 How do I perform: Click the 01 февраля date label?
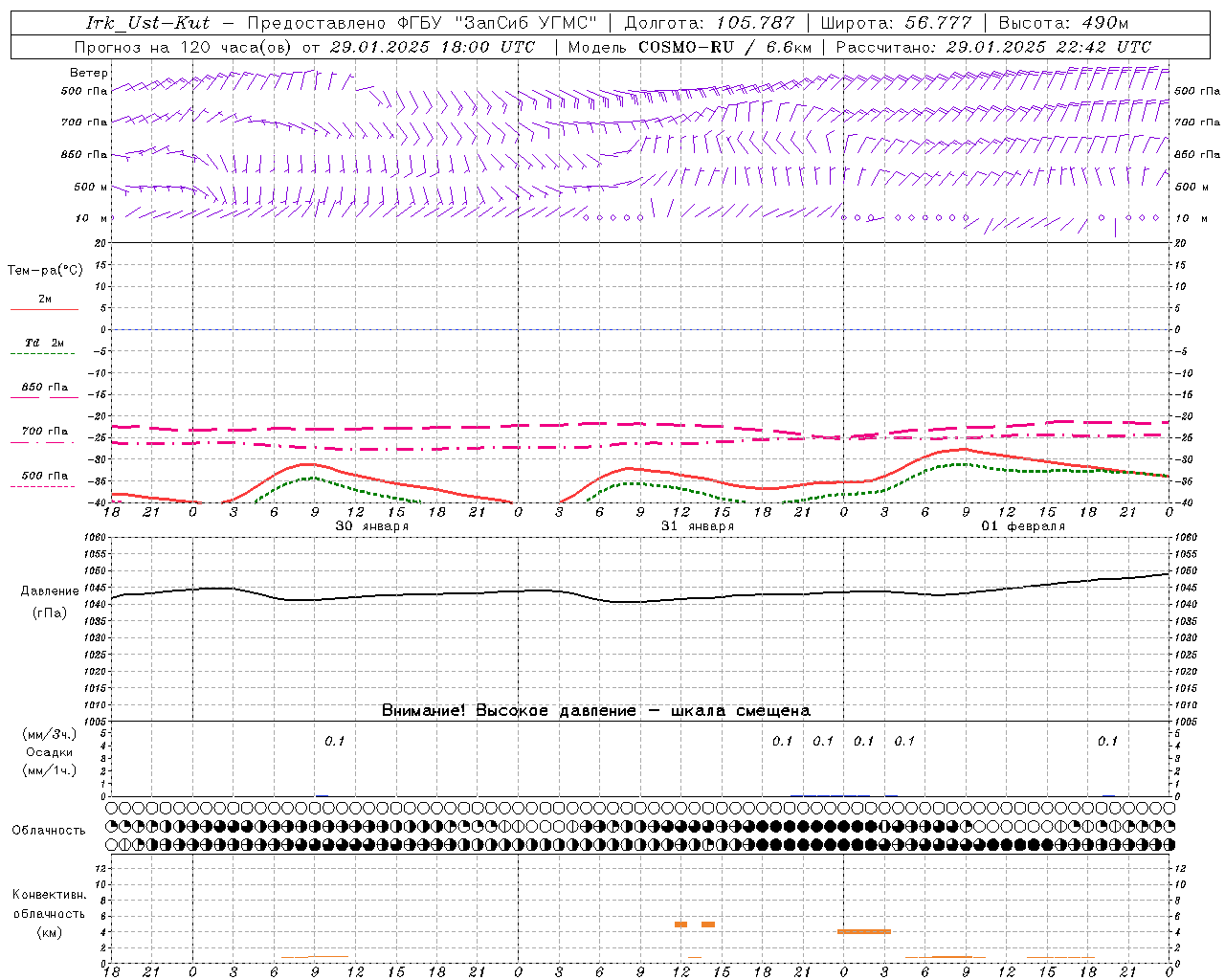coord(1023,526)
